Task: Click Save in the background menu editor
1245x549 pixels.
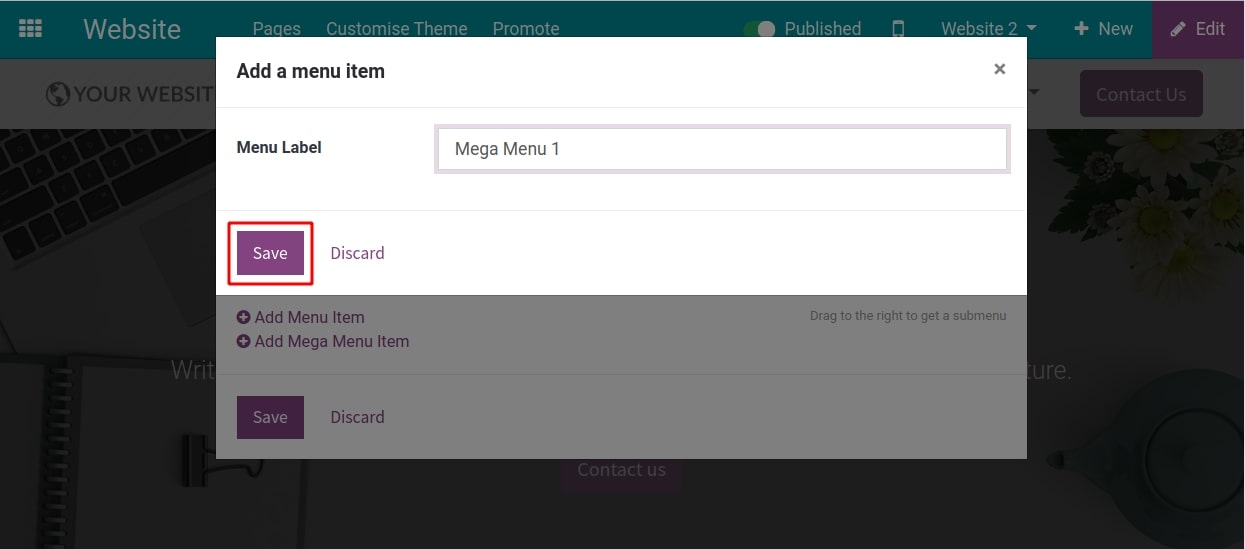Action: click(270, 417)
